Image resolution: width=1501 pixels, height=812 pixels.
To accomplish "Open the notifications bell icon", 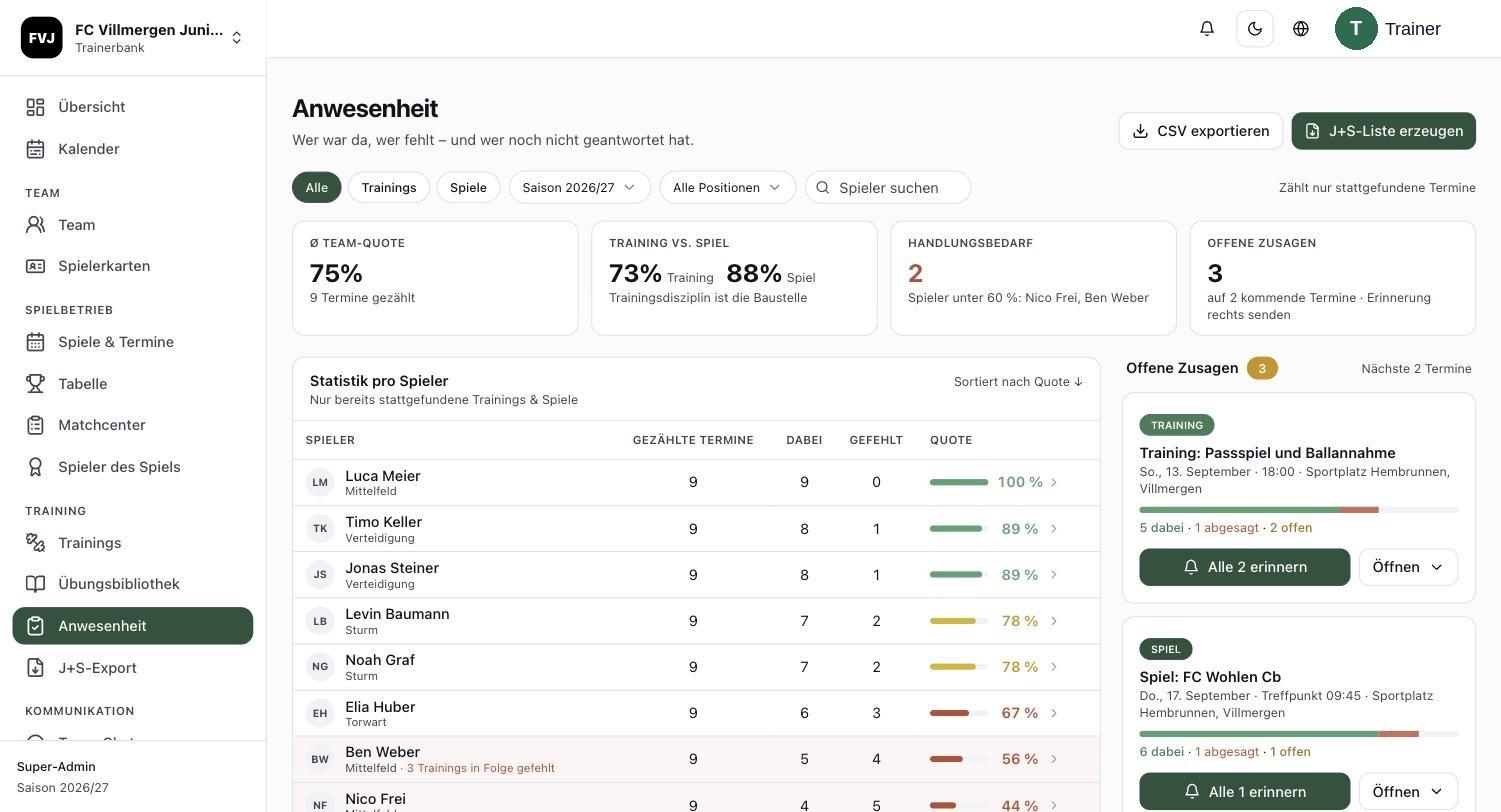I will 1207,29.
